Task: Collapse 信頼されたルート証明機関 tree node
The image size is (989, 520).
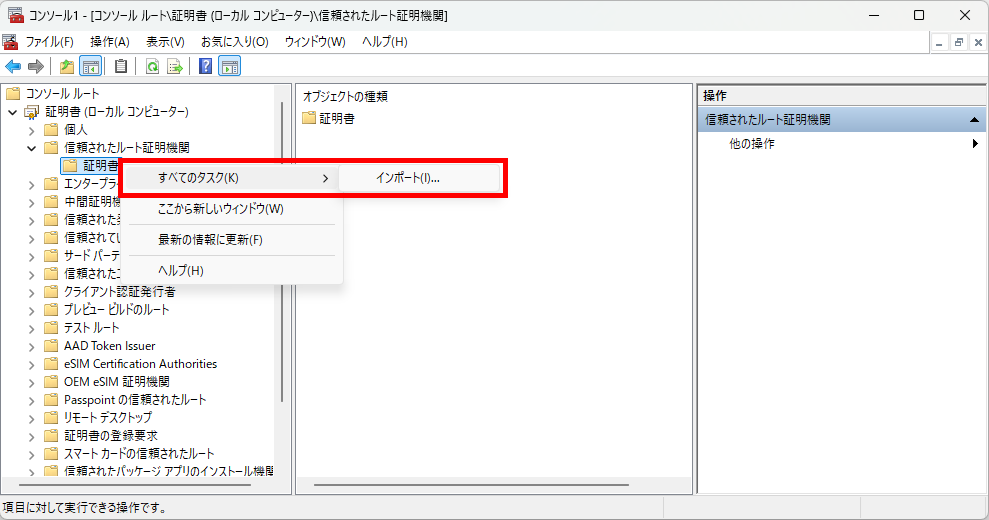Action: [32, 148]
